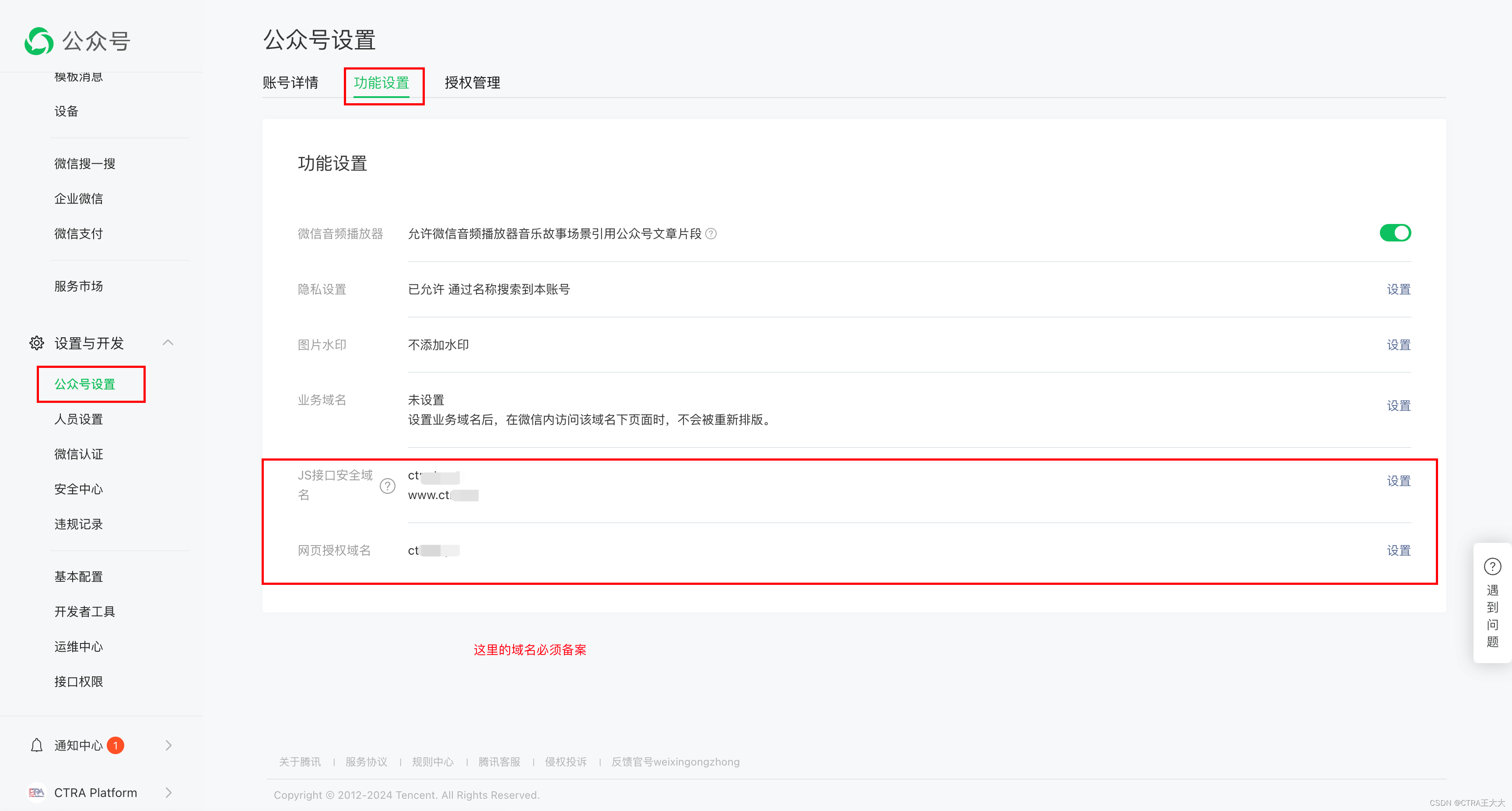This screenshot has height=811, width=1512.
Task: Click 设置 link for 网页授权域名
Action: point(1399,550)
